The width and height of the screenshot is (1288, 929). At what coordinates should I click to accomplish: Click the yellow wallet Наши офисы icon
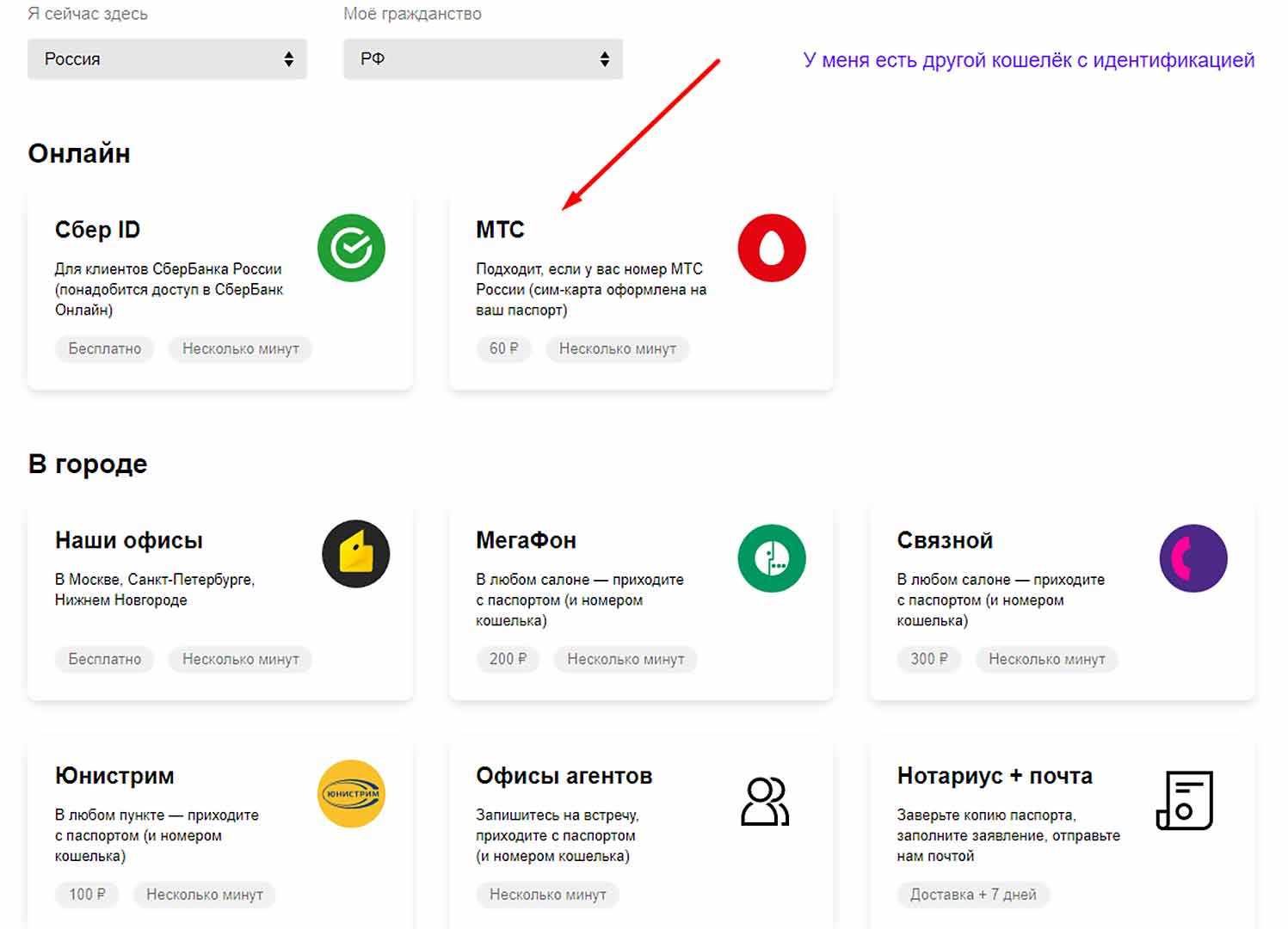(355, 554)
